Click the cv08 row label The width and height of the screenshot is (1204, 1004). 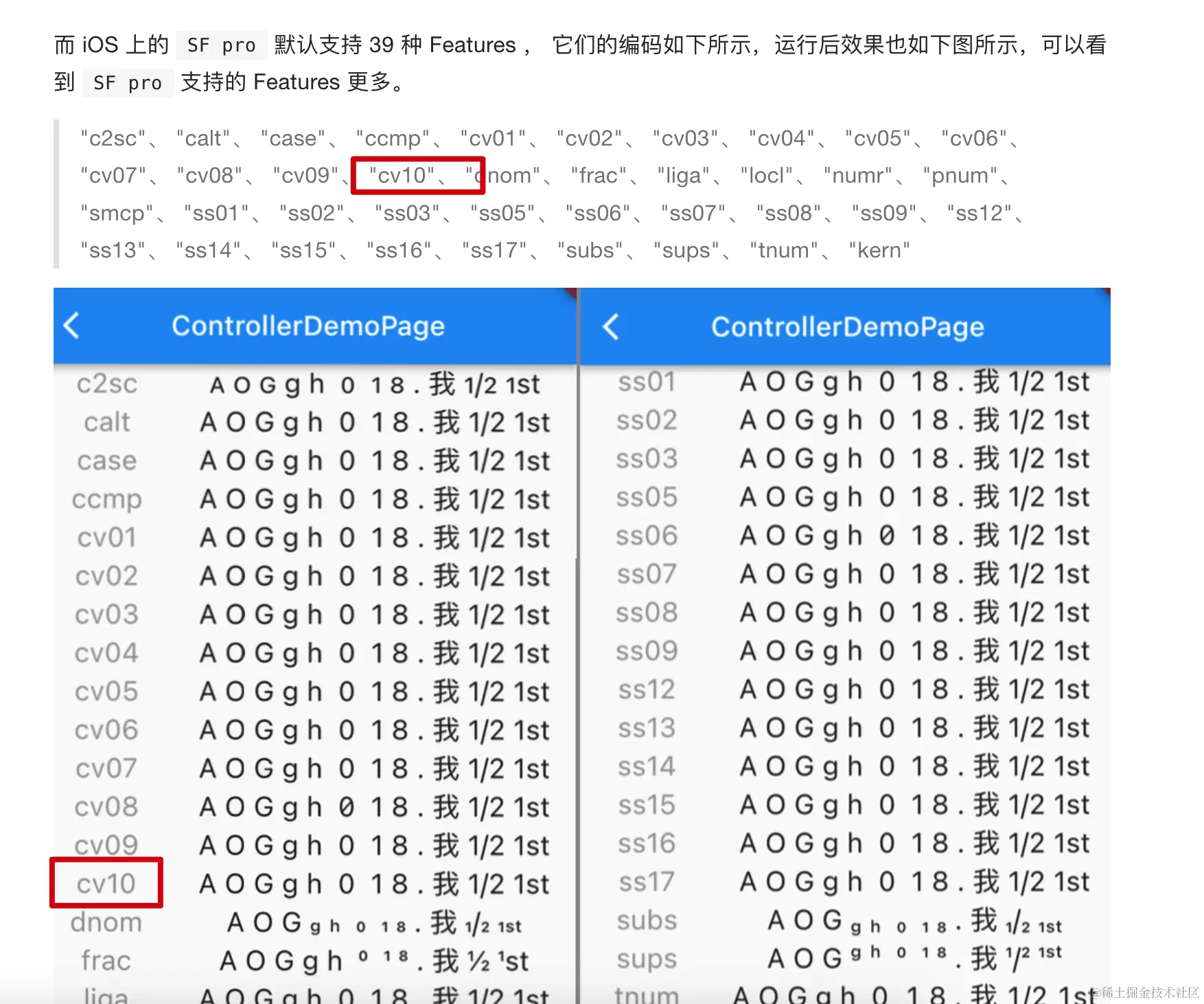click(107, 807)
